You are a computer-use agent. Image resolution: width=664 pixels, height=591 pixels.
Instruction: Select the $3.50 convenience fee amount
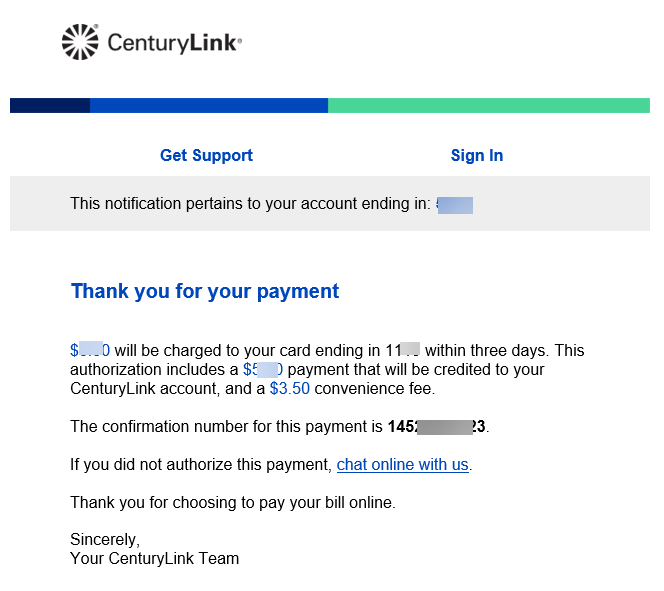pos(289,389)
